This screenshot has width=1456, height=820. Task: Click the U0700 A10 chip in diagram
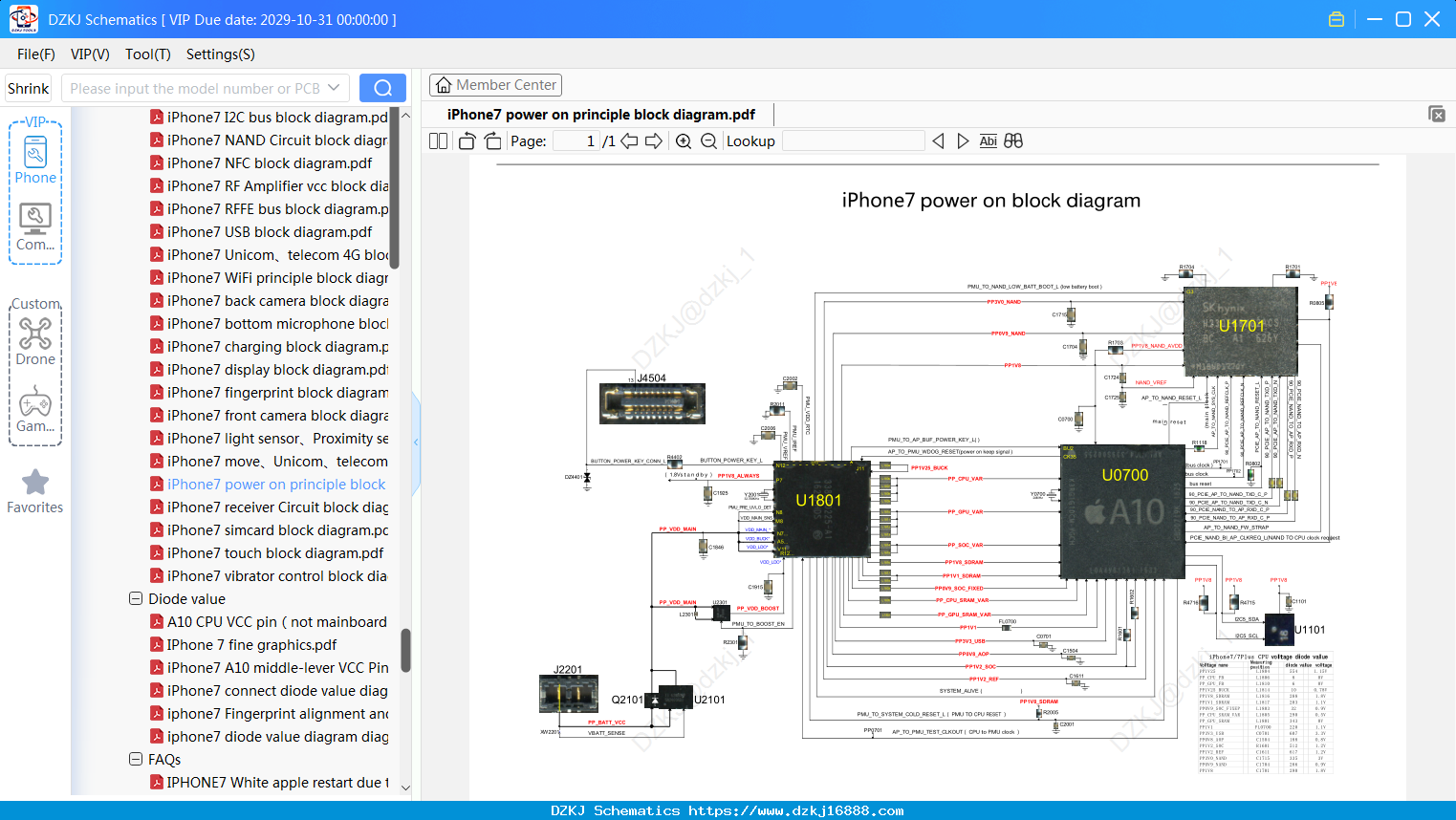coord(1122,511)
